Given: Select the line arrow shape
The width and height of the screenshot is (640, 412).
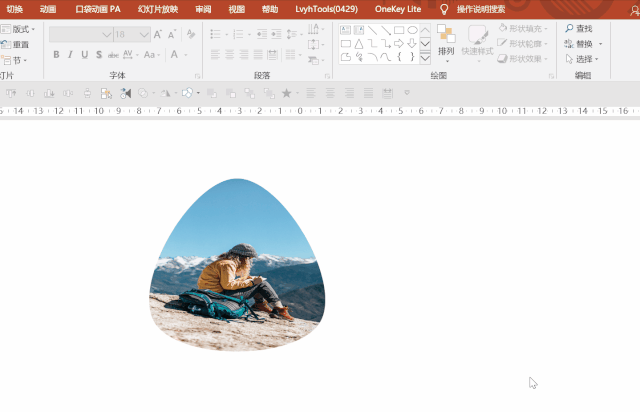Looking at the screenshot, I should tap(386, 30).
